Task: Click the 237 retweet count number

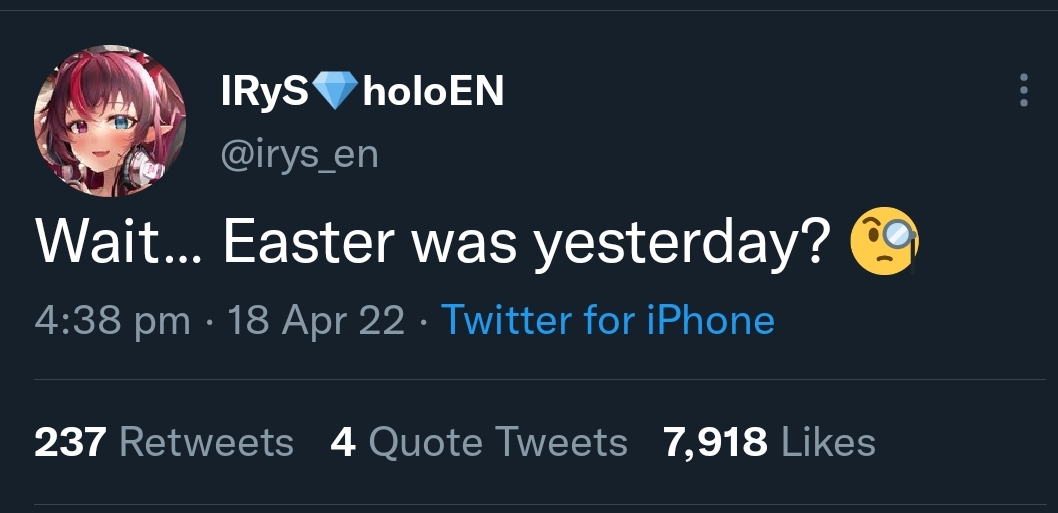Action: [71, 441]
